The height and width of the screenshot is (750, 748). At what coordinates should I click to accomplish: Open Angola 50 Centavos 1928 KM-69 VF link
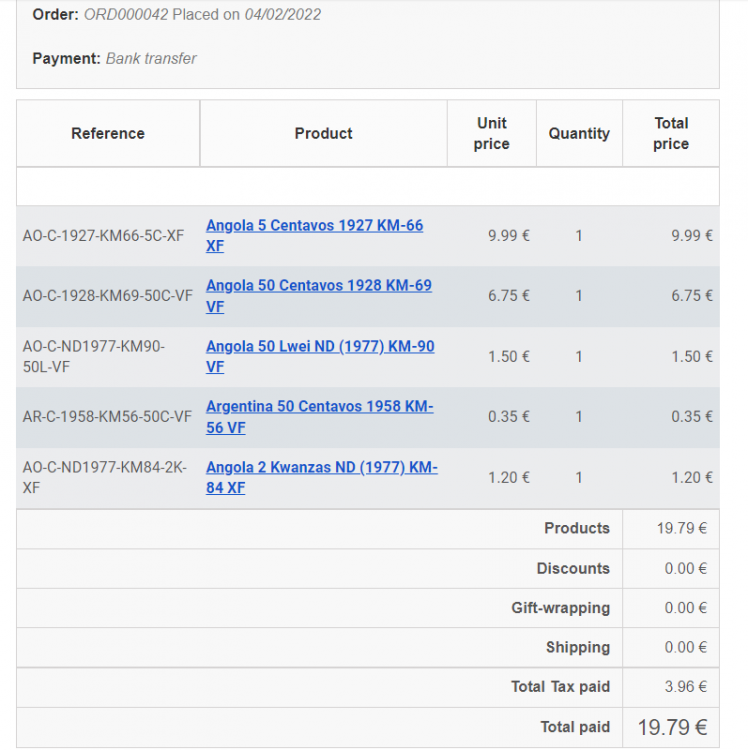coord(319,296)
